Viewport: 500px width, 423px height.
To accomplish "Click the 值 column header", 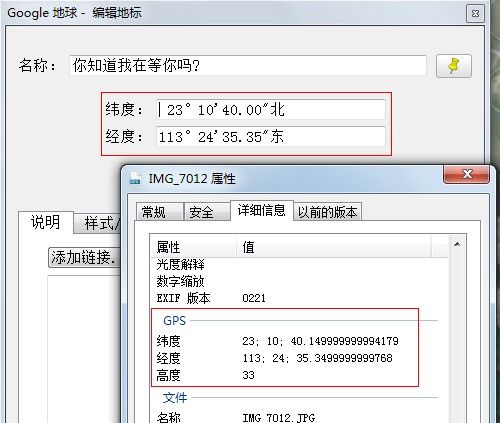I will (334, 247).
